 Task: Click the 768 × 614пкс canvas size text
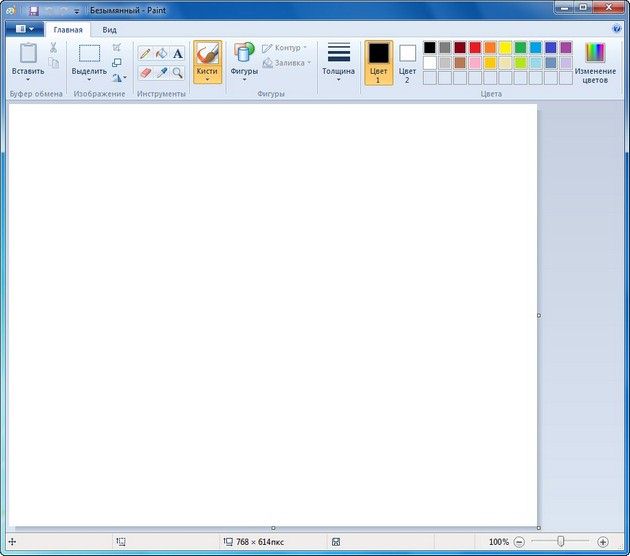coord(260,542)
